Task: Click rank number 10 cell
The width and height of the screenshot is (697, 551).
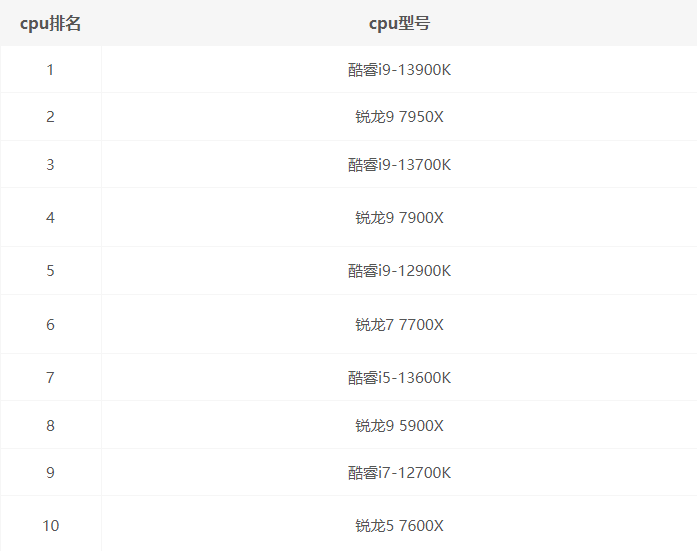Action: pos(50,526)
